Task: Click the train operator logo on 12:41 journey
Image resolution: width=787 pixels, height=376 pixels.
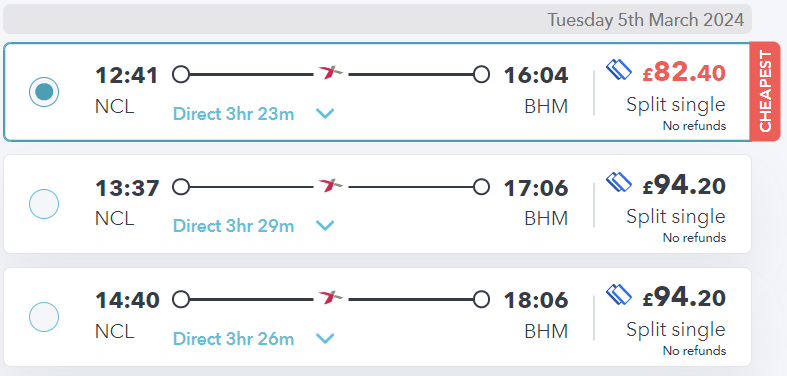Action: tap(331, 73)
